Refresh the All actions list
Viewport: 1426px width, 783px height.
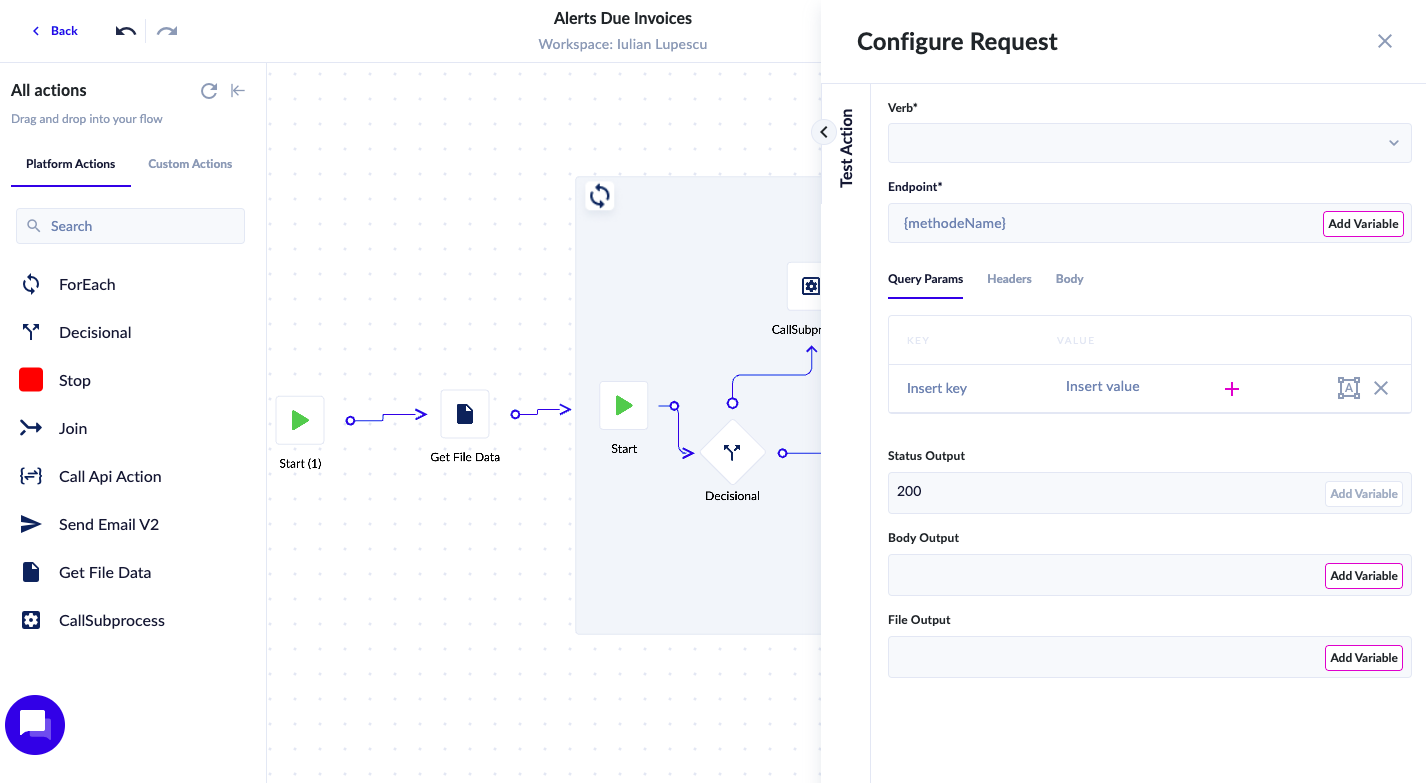pos(209,91)
